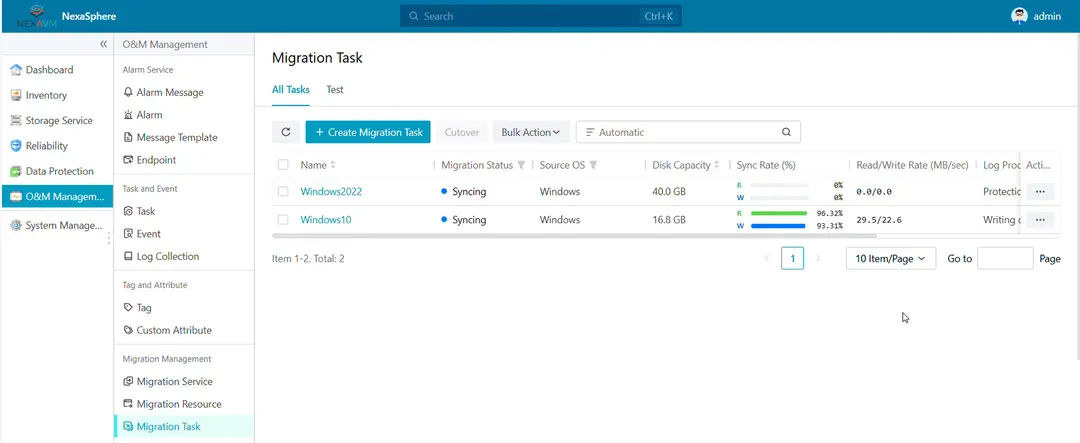Focus the top Search box
This screenshot has height=443, width=1080.
click(541, 16)
